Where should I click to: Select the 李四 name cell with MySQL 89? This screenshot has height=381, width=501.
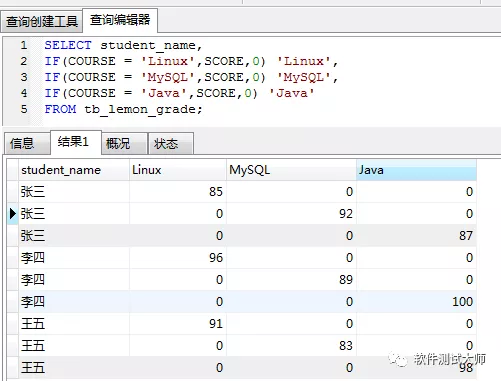click(x=74, y=280)
